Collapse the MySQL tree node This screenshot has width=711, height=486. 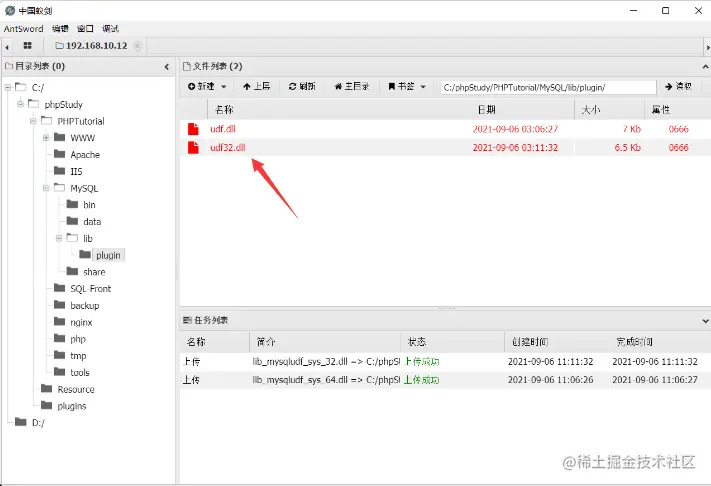46,188
